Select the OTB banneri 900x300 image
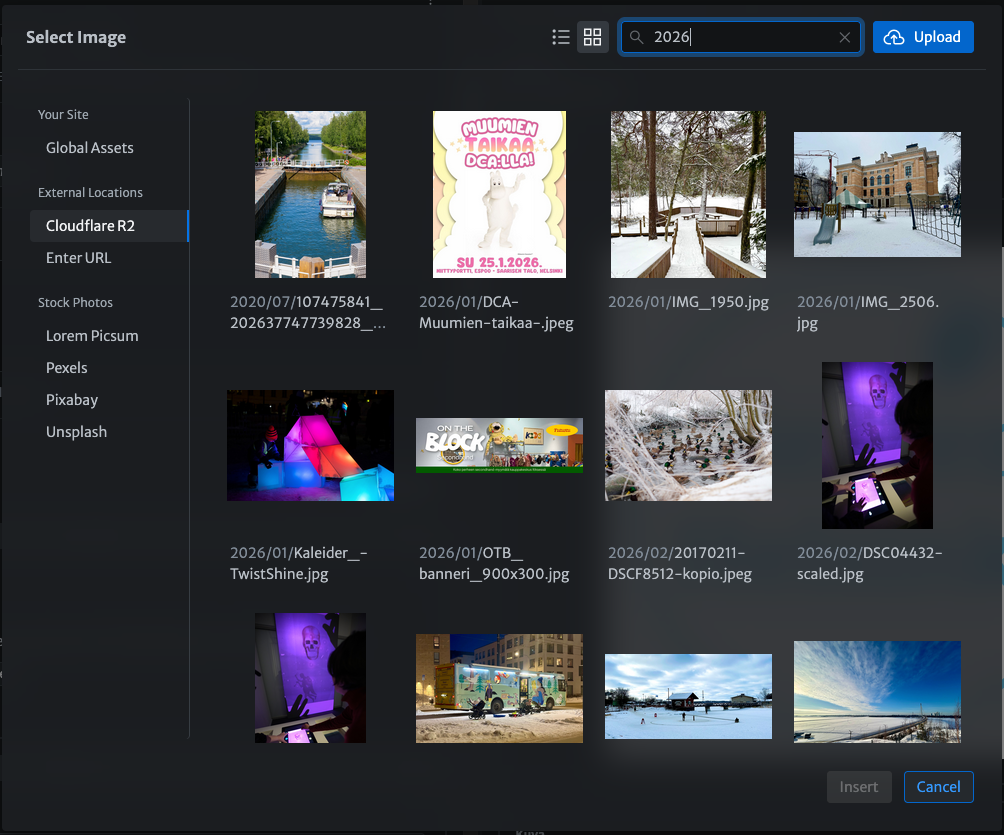Viewport: 1004px width, 835px height. [x=499, y=445]
